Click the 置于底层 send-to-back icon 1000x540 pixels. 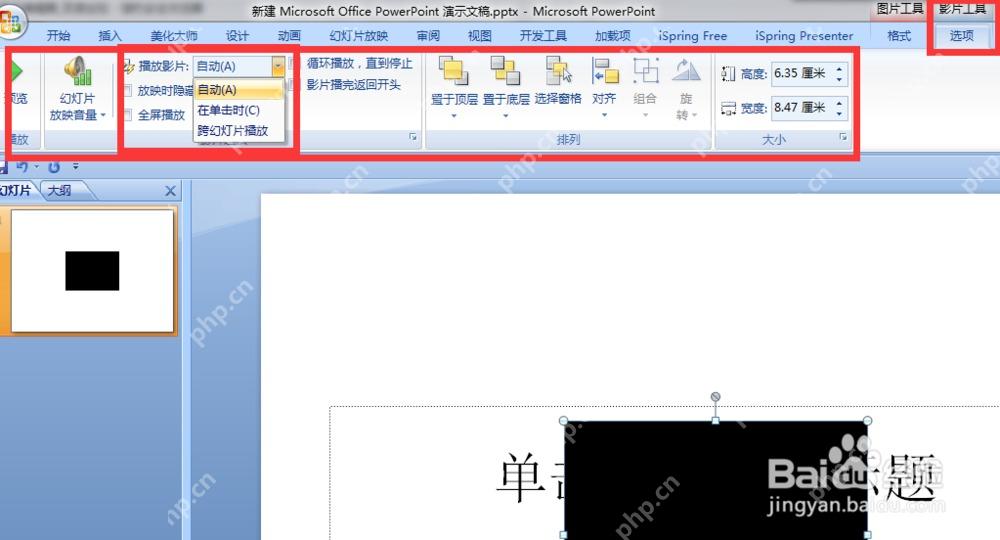pos(505,70)
